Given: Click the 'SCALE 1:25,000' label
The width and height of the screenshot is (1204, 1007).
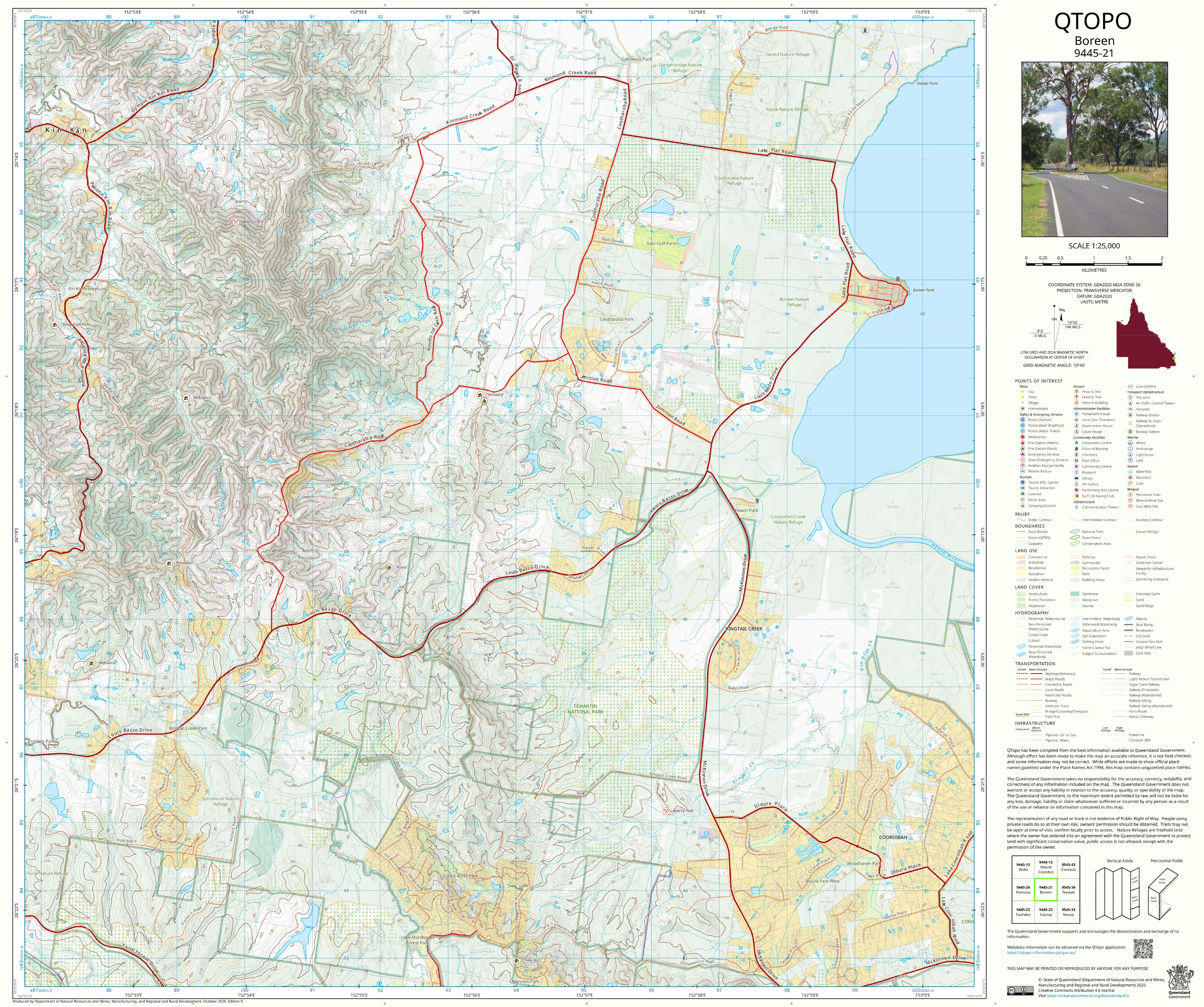Looking at the screenshot, I should (1094, 246).
